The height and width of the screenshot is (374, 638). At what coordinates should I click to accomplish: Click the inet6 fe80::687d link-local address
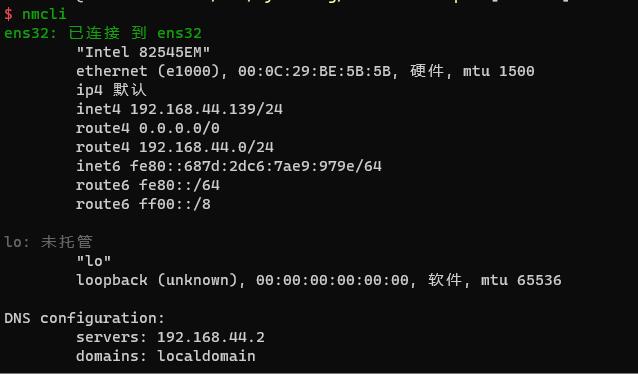[x=229, y=166]
